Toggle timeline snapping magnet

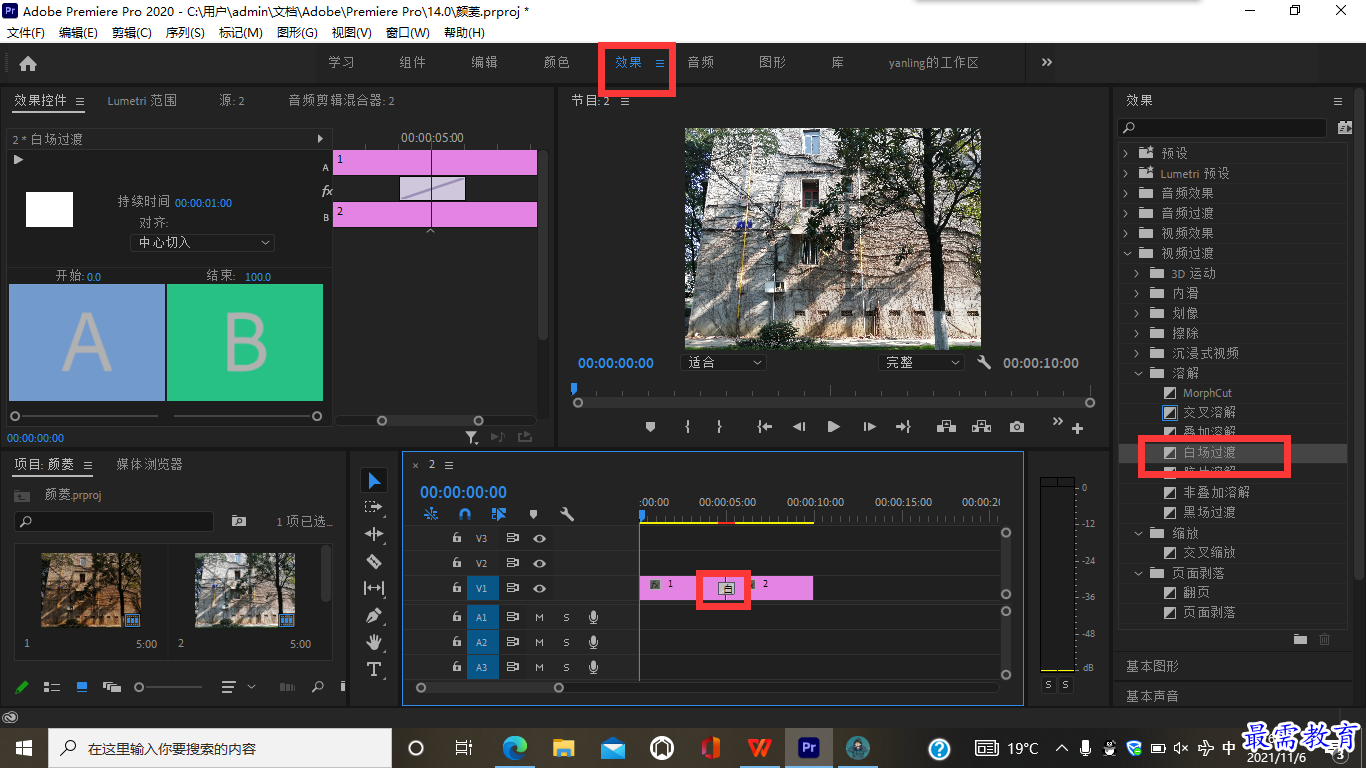[x=465, y=514]
